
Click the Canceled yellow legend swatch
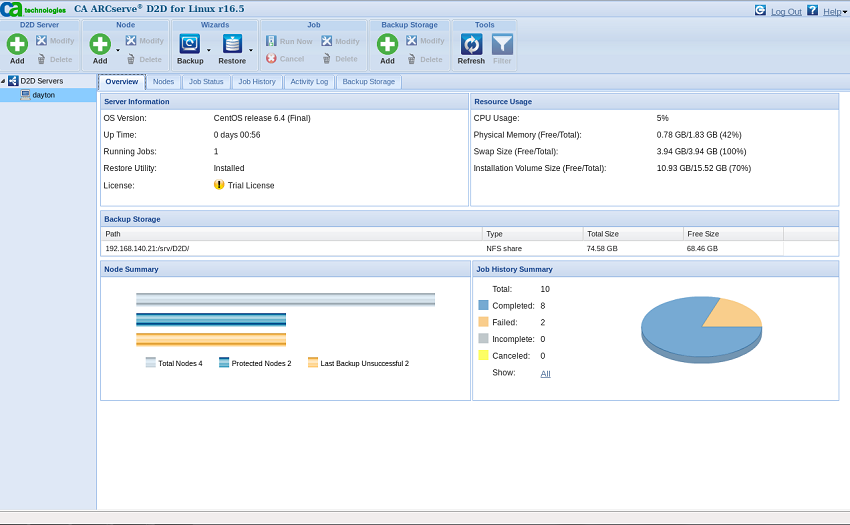[484, 356]
